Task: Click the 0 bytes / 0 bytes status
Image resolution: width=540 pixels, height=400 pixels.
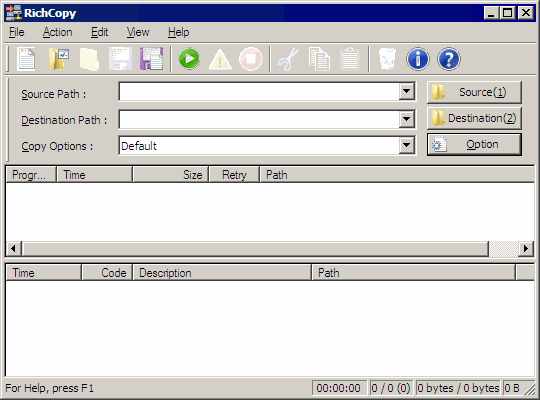Action: (458, 388)
